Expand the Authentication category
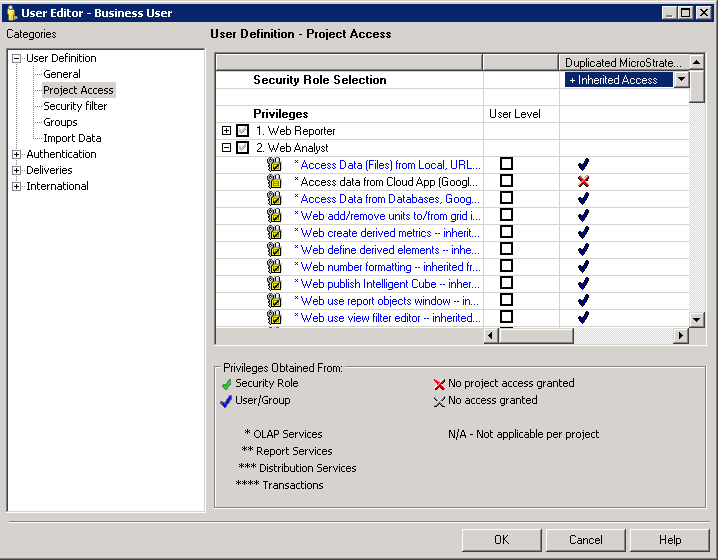The width and height of the screenshot is (721, 560). [x=16, y=154]
